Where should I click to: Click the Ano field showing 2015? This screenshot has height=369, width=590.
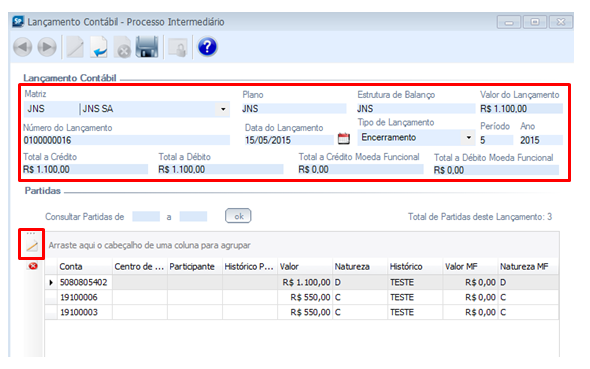541,140
